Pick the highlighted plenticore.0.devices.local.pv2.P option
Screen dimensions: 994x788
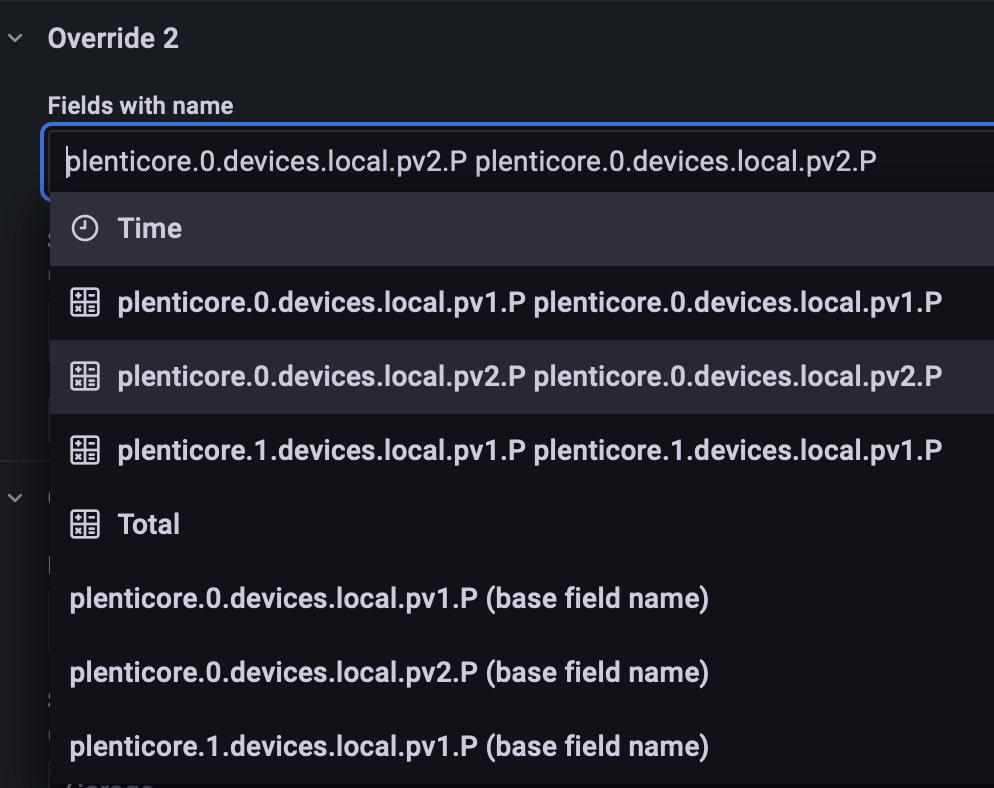[529, 377]
